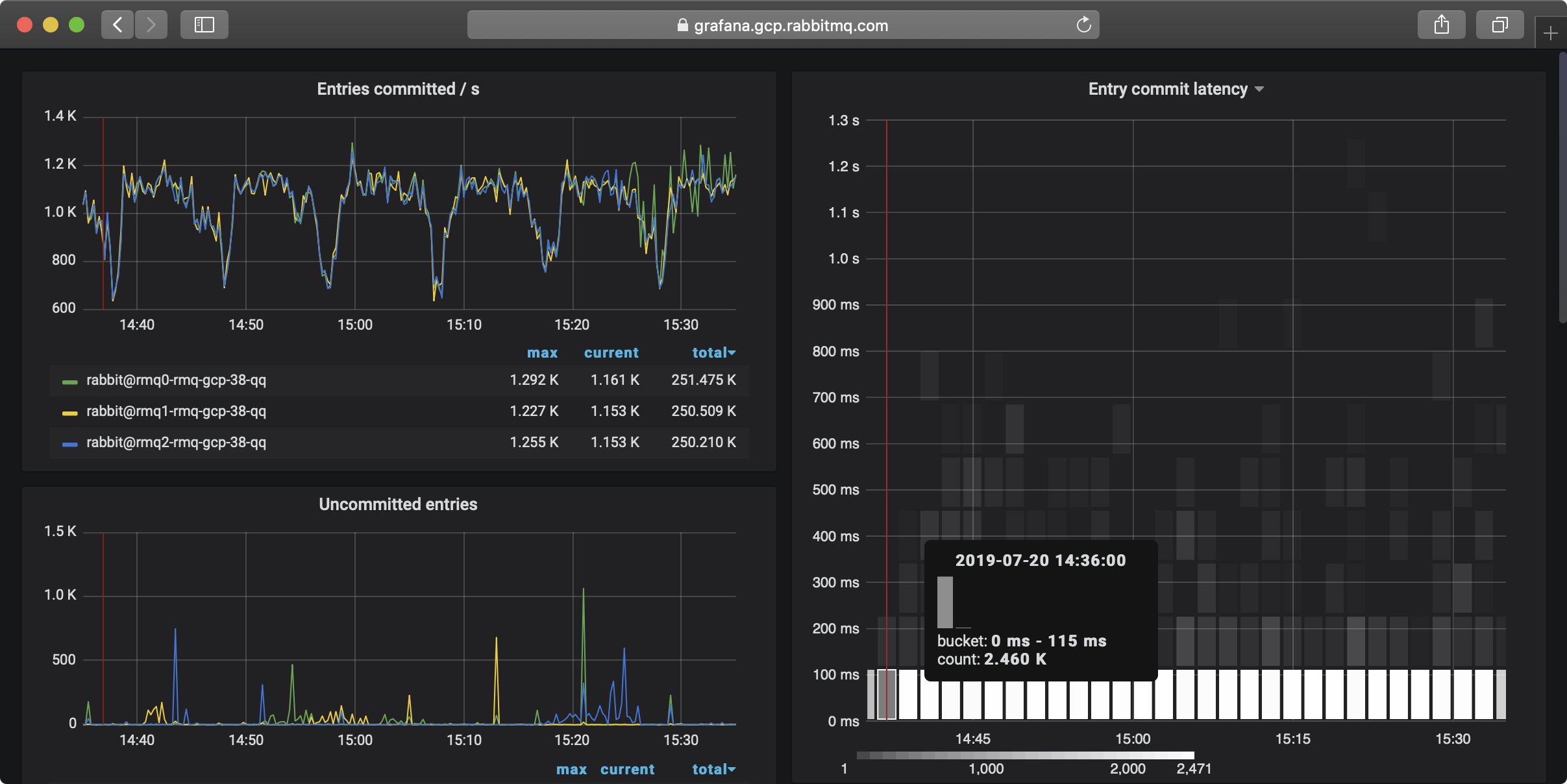Sort Entries committed legend by current
The height and width of the screenshot is (784, 1567).
[611, 353]
